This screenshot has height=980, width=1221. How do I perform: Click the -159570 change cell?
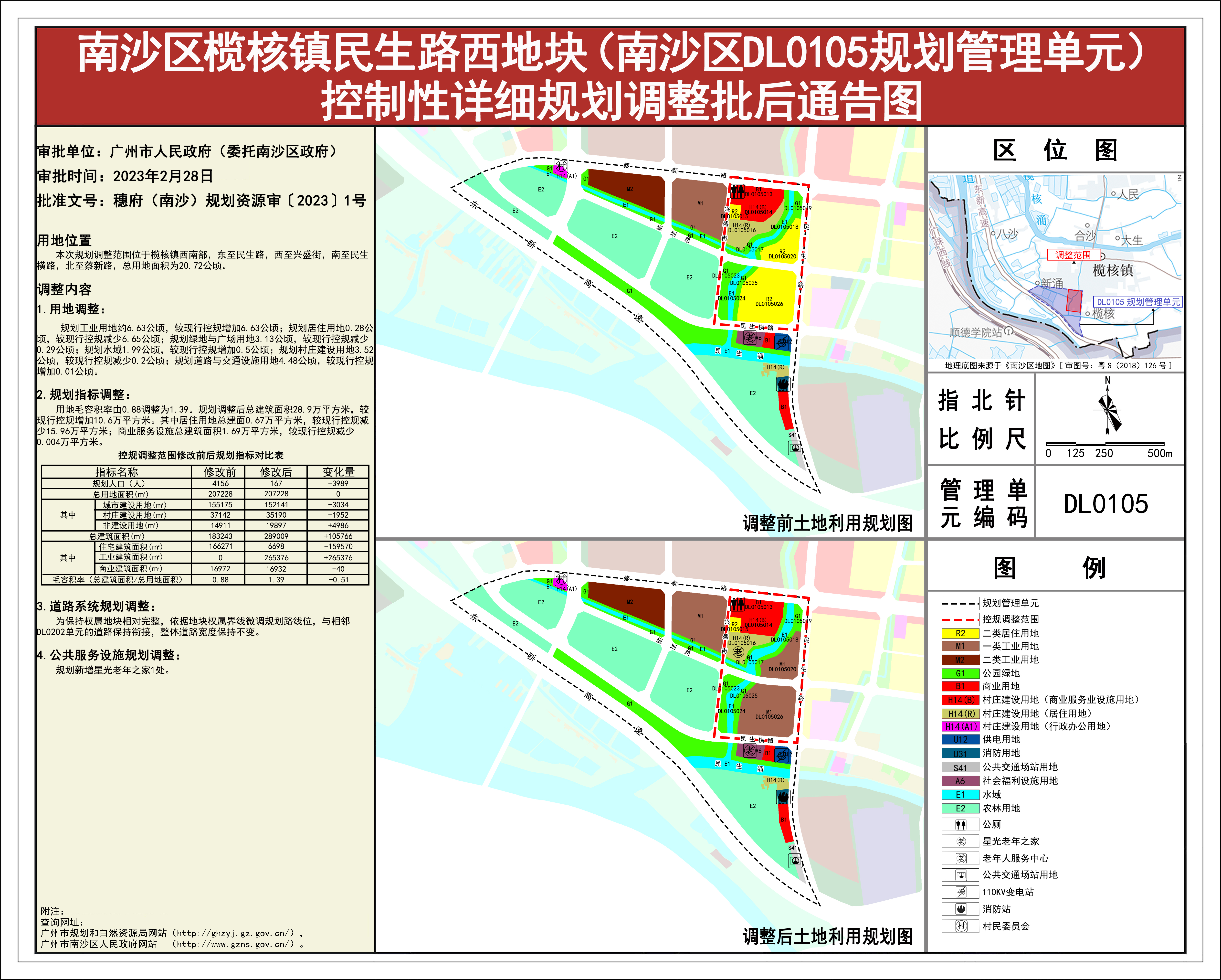pyautogui.click(x=338, y=547)
